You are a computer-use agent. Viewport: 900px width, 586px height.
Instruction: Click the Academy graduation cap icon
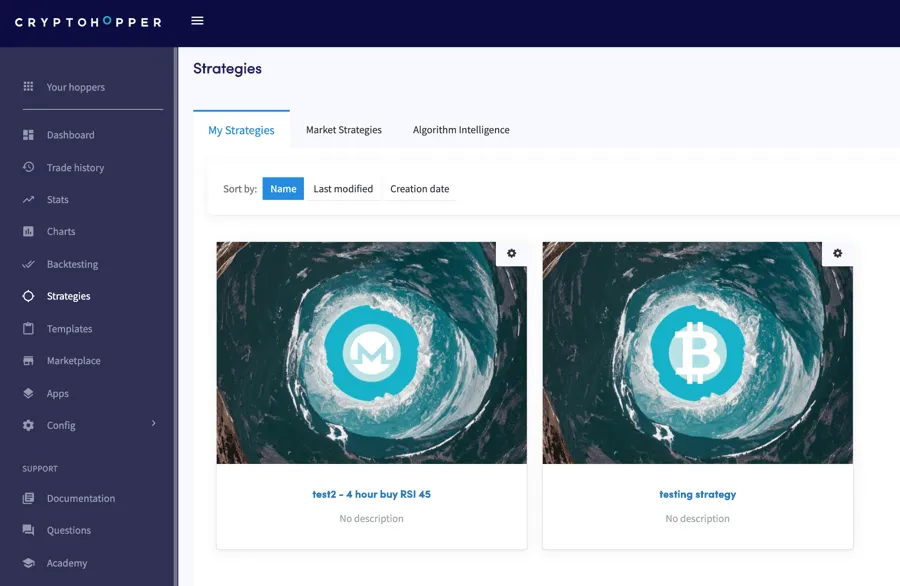pos(28,562)
